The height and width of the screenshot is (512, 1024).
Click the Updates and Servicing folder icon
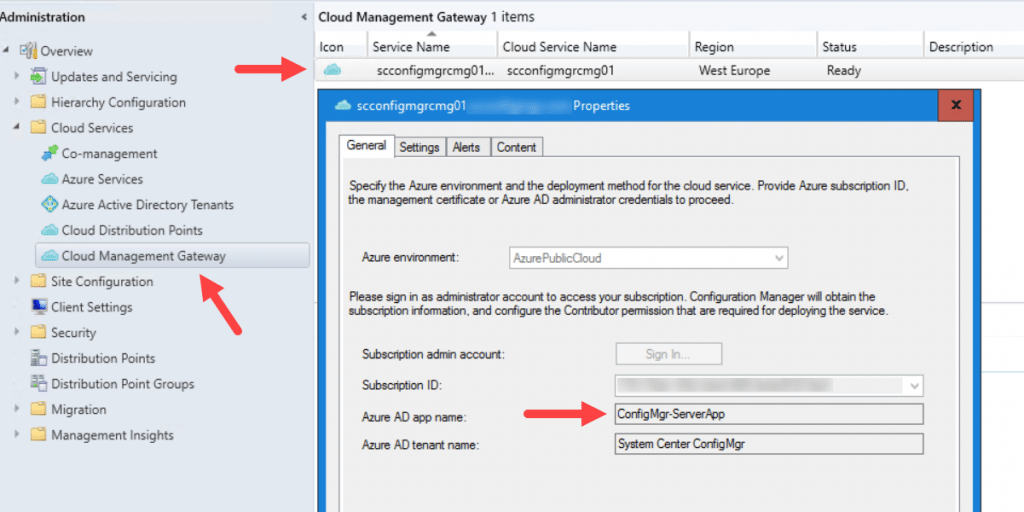click(39, 76)
